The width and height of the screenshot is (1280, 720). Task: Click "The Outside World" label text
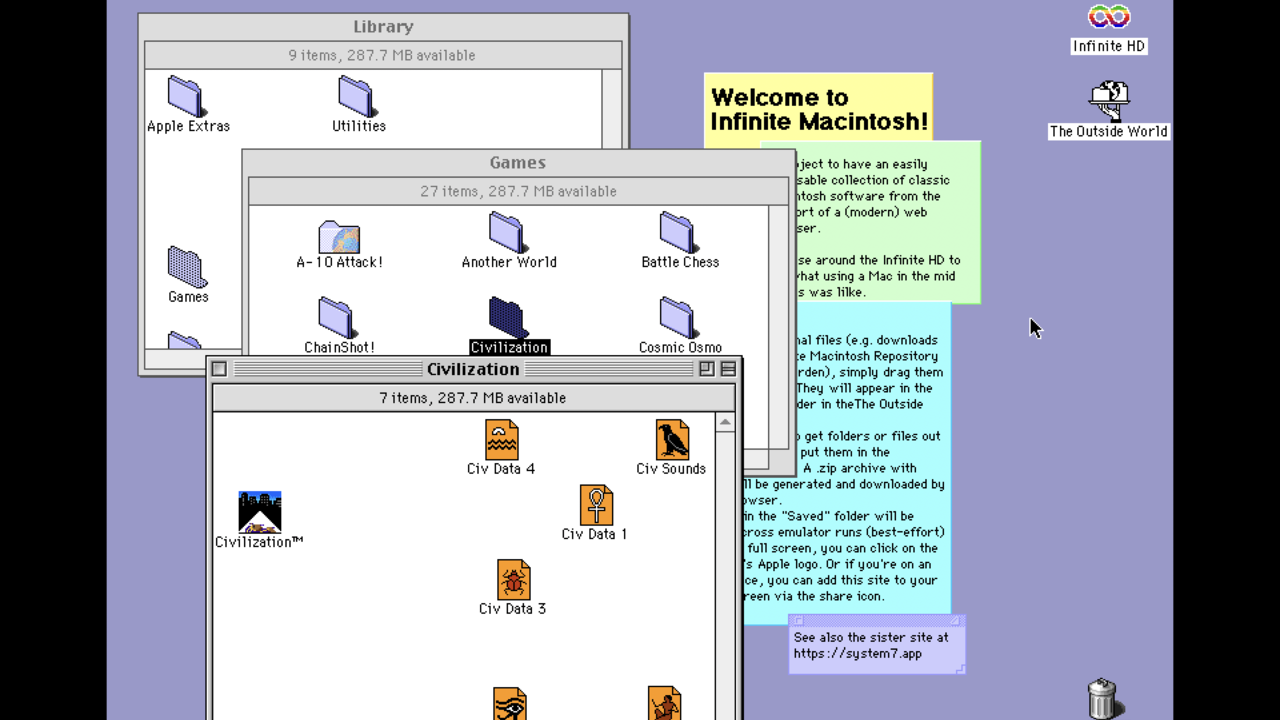[x=1108, y=131]
